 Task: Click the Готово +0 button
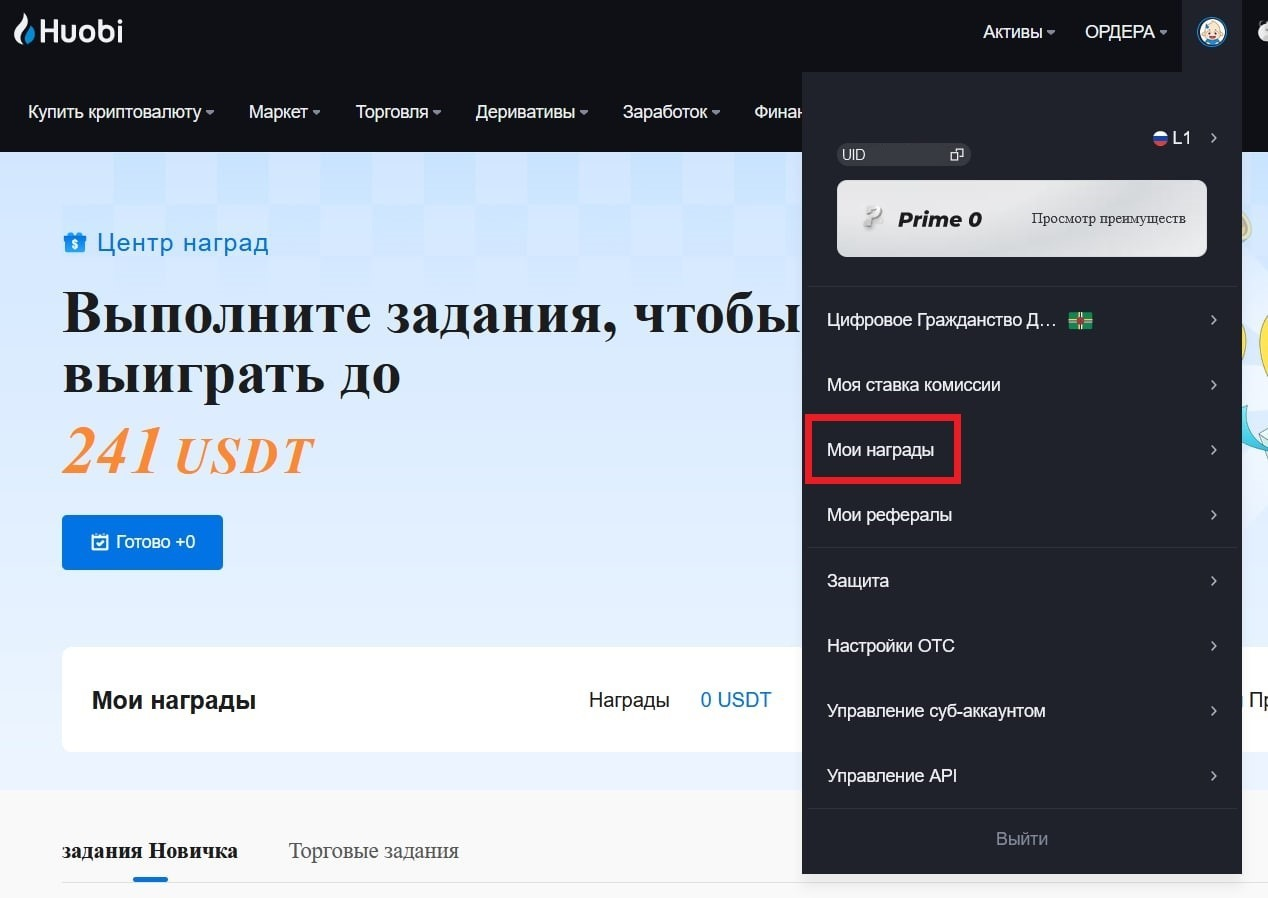(x=142, y=542)
